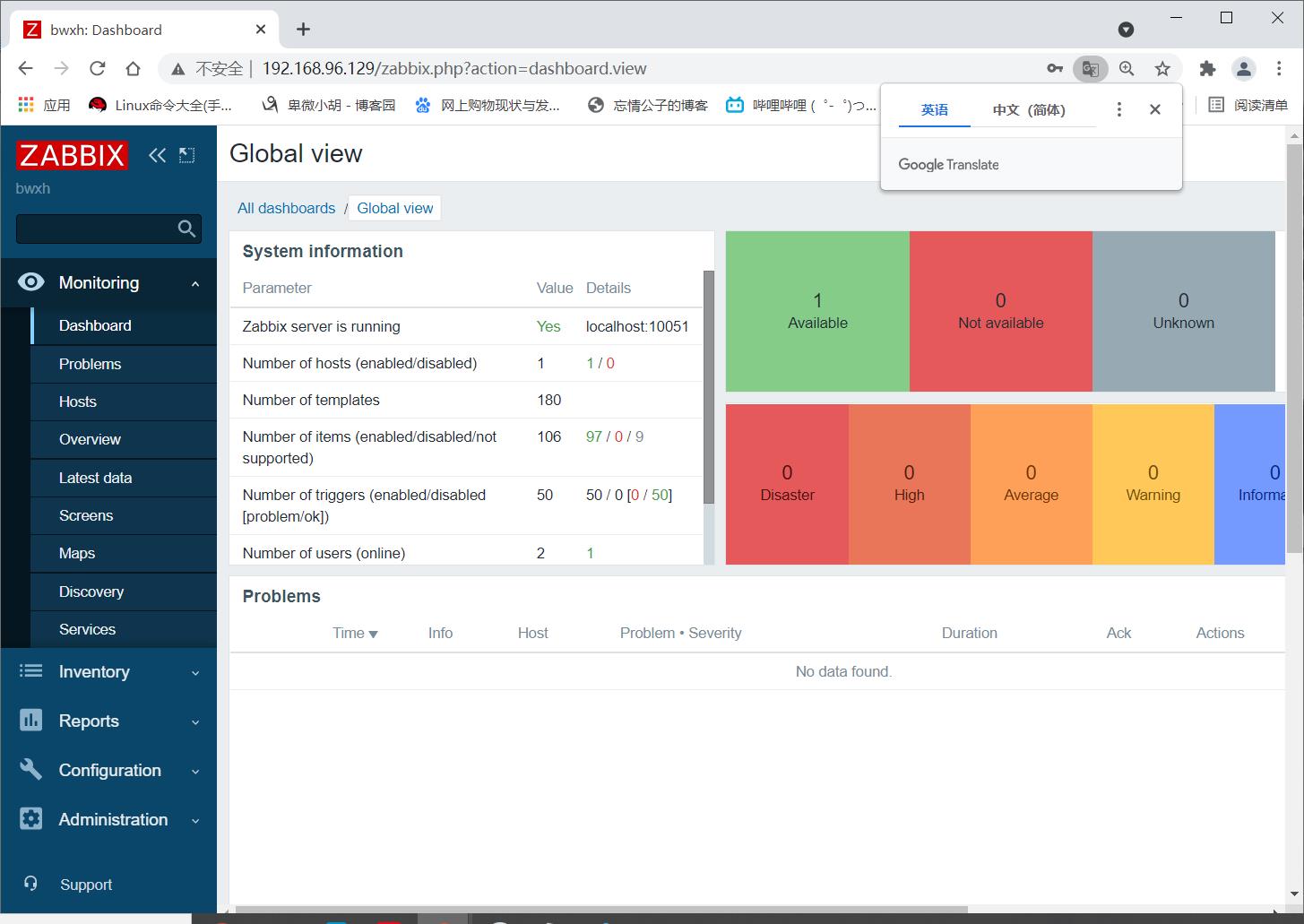1304x924 pixels.
Task: Open the extensions puzzle icon
Action: point(1207,68)
